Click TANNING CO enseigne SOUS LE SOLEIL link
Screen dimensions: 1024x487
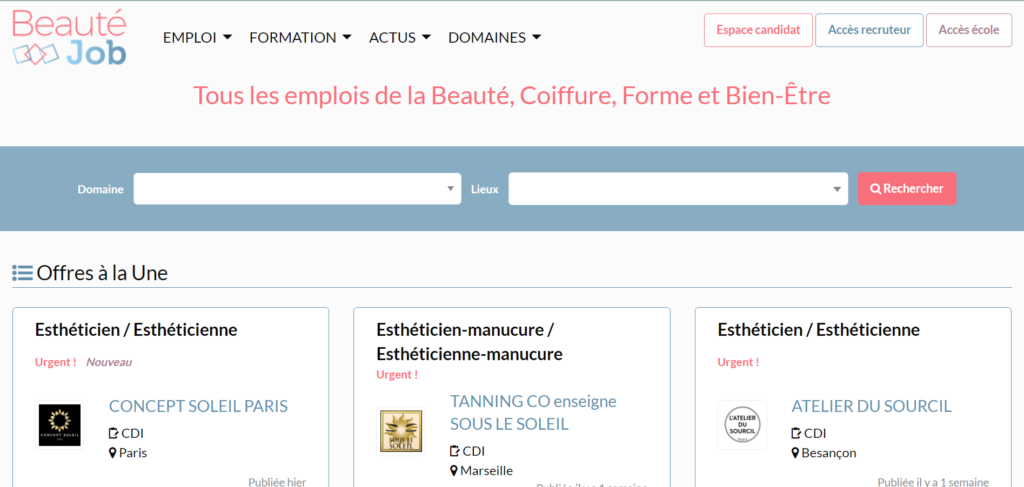[x=533, y=412]
